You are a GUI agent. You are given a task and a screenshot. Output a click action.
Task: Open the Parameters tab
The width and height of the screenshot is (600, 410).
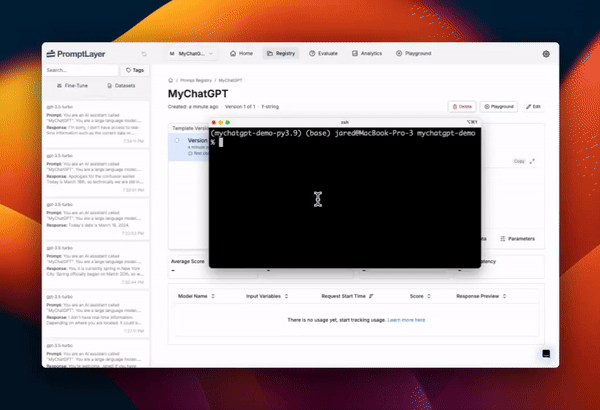tap(517, 238)
